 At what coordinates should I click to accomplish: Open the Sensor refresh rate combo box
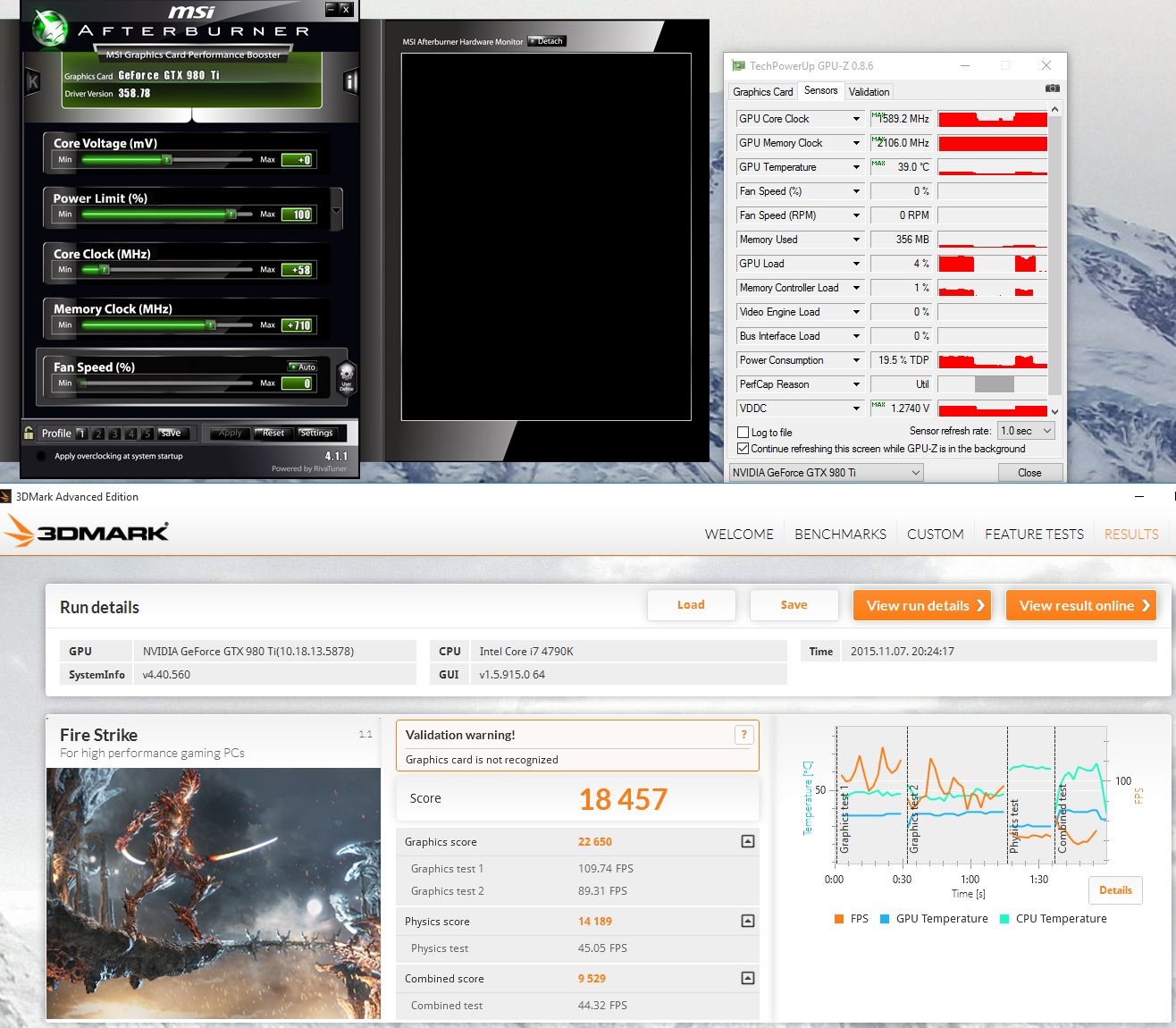pyautogui.click(x=1026, y=431)
